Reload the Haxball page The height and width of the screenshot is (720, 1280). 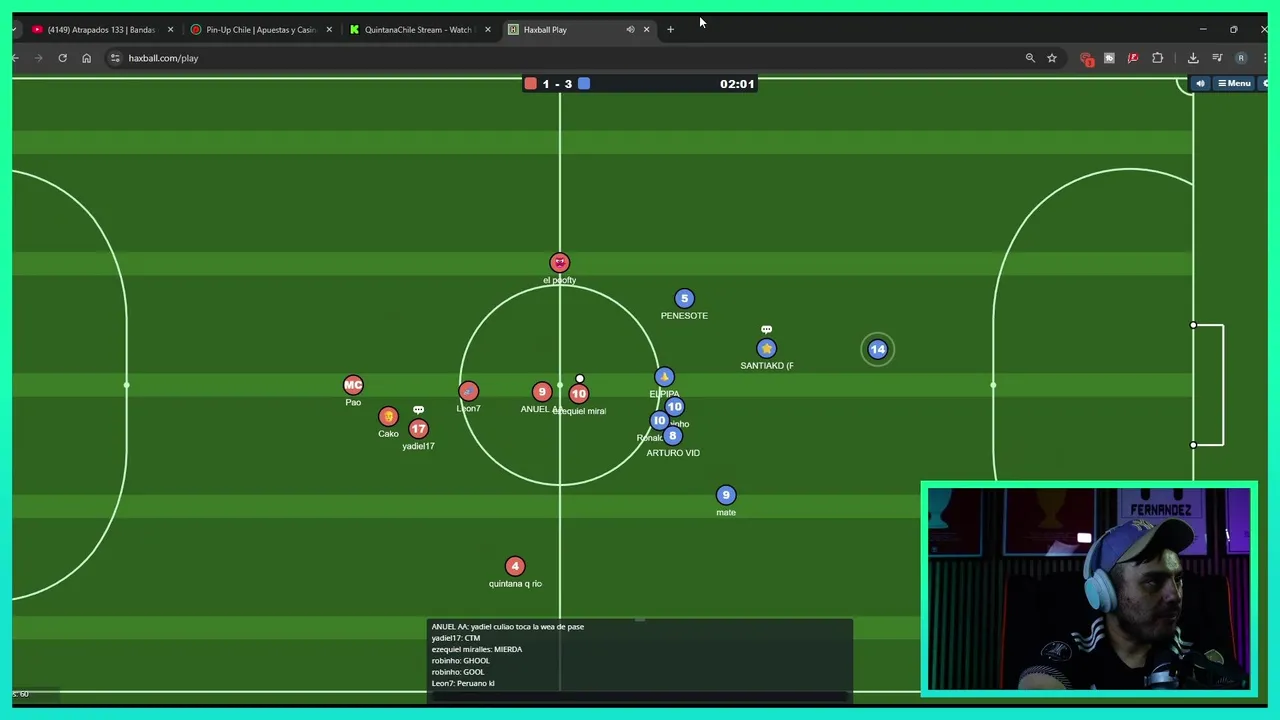[62, 58]
